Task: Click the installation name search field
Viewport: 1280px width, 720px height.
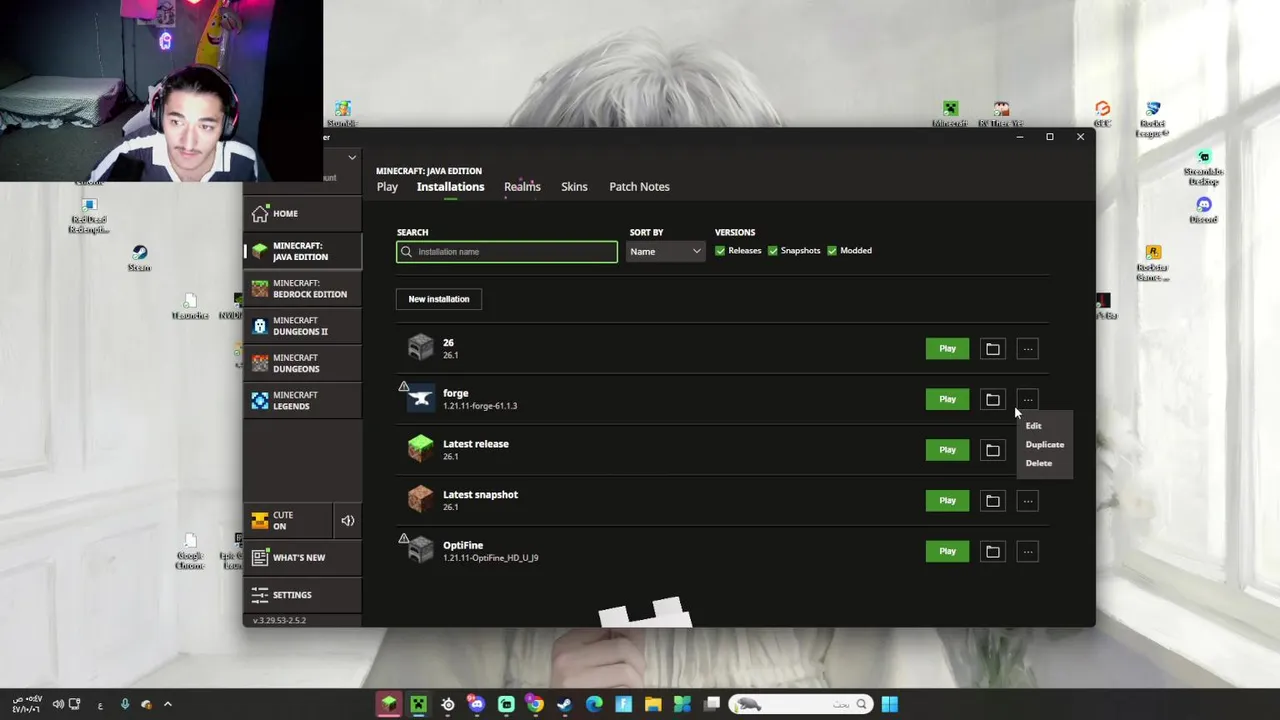Action: 507,252
